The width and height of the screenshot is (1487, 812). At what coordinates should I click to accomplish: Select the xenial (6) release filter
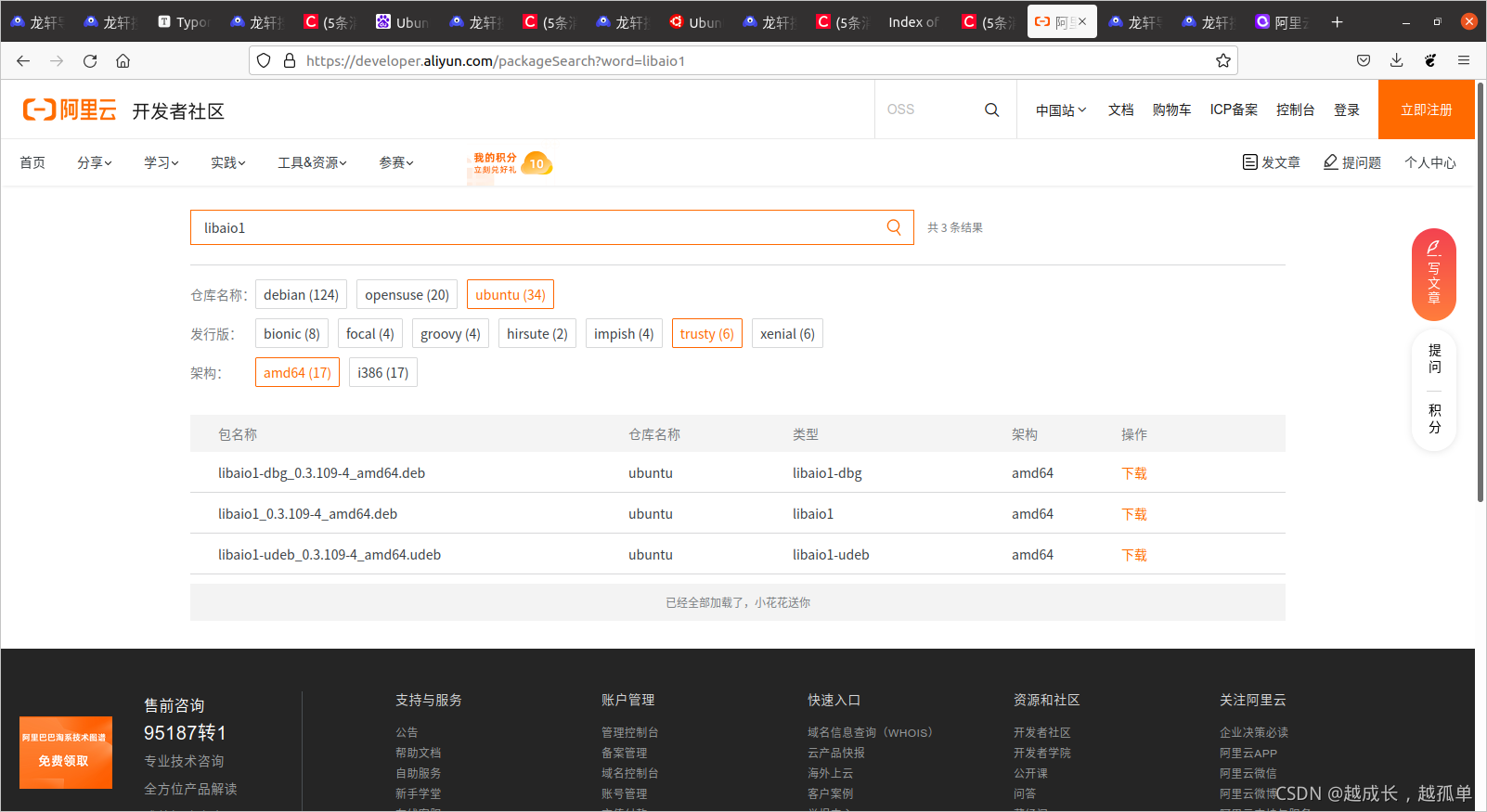787,334
